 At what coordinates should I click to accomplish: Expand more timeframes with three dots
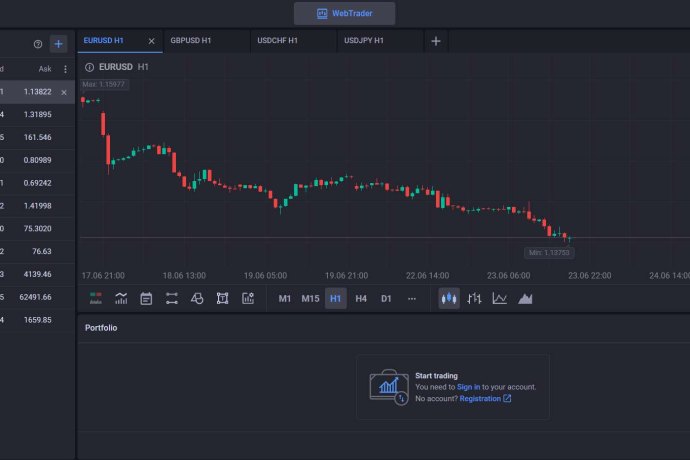(x=411, y=298)
